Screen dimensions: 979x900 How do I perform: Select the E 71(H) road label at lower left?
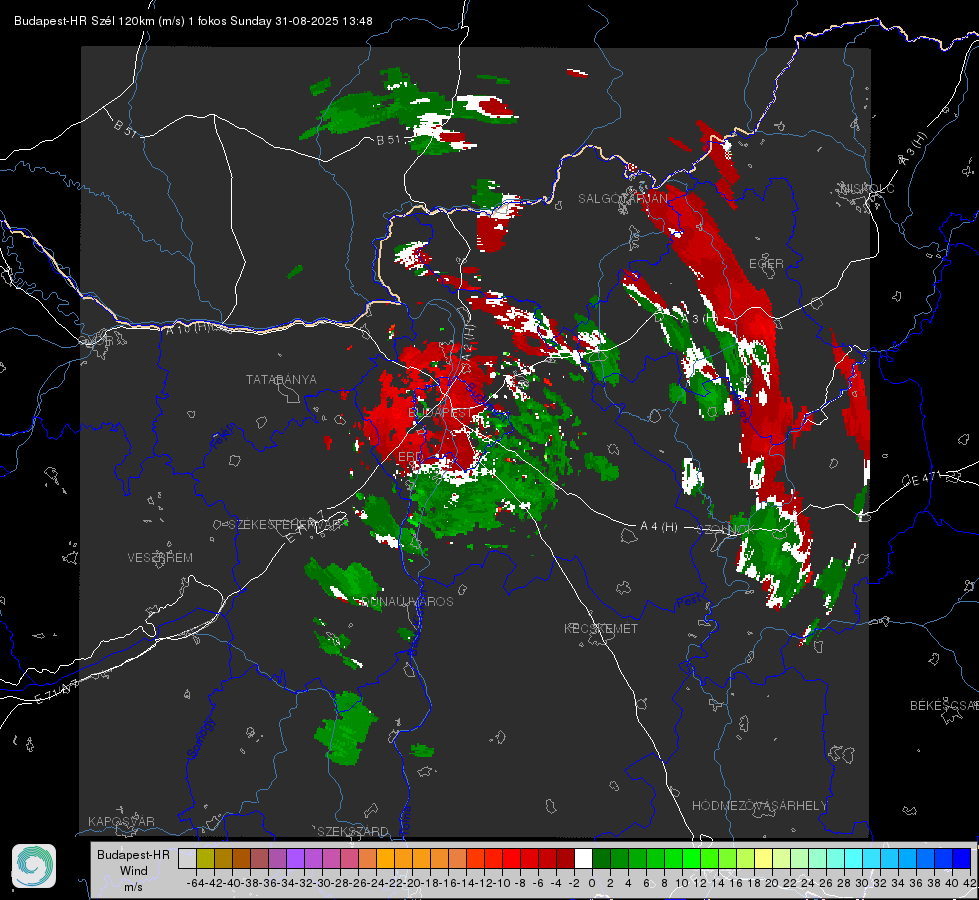[57, 691]
